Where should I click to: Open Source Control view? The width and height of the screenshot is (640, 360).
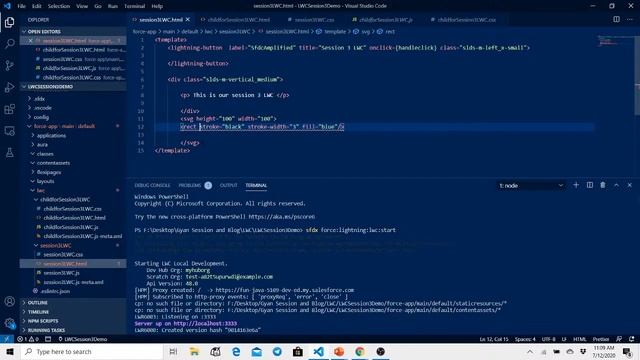(9, 65)
